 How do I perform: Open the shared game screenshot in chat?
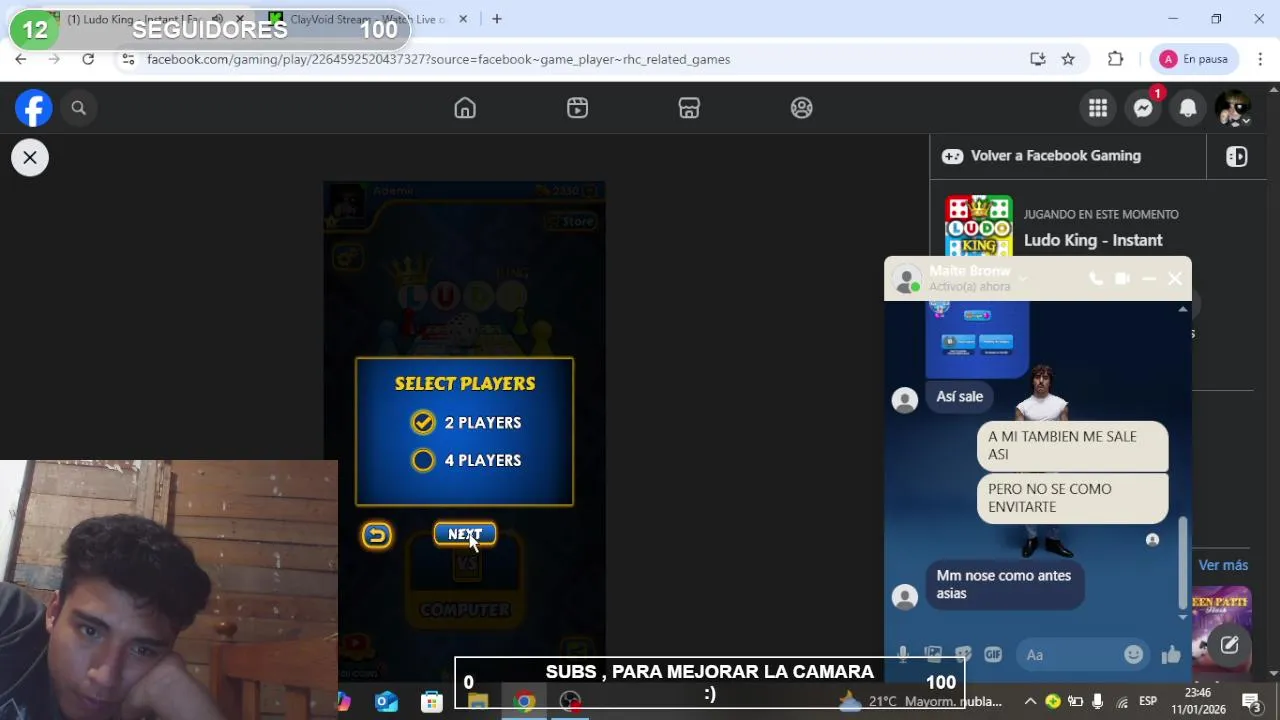click(977, 338)
